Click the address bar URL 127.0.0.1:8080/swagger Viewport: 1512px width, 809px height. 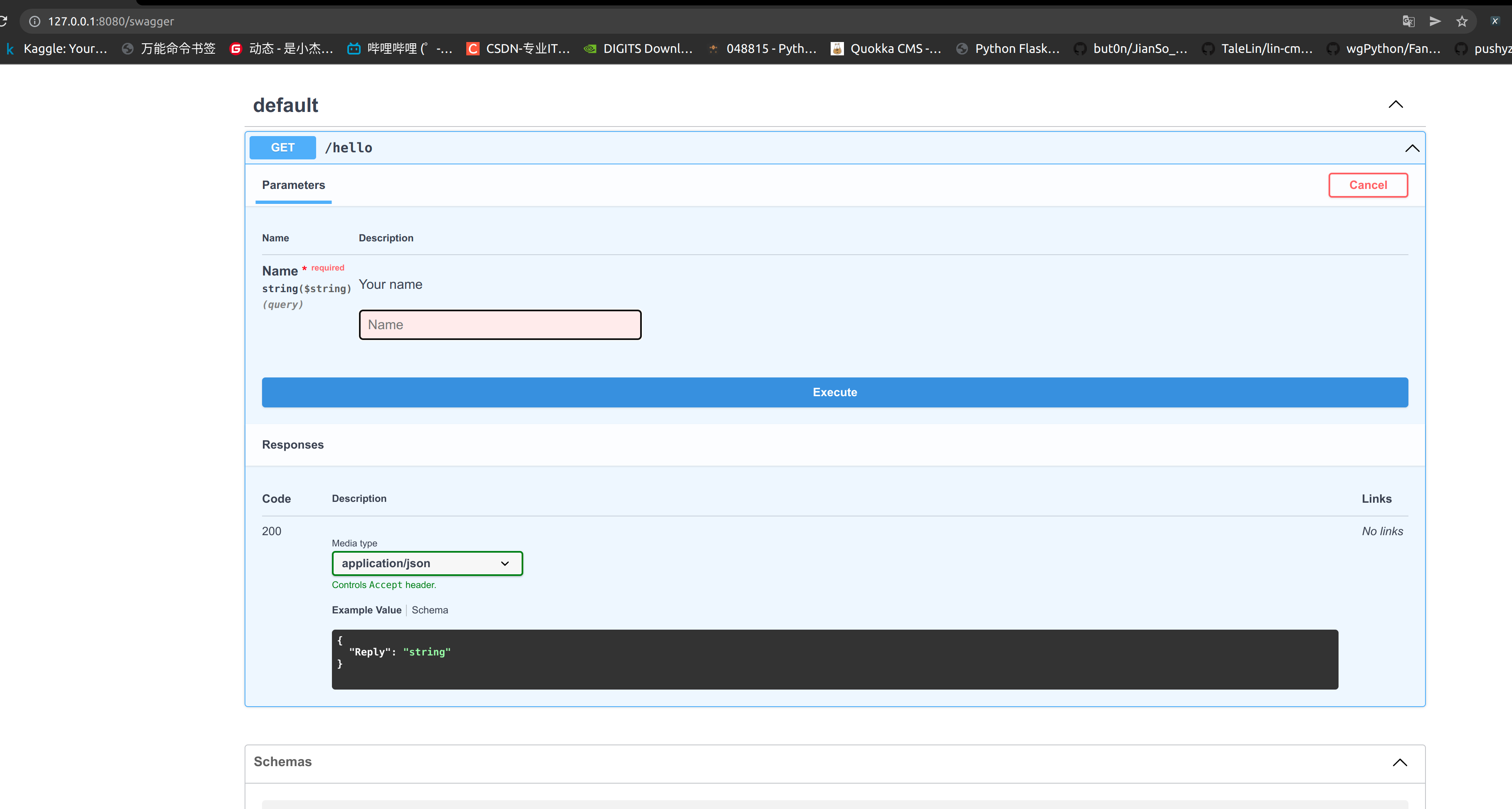point(111,21)
